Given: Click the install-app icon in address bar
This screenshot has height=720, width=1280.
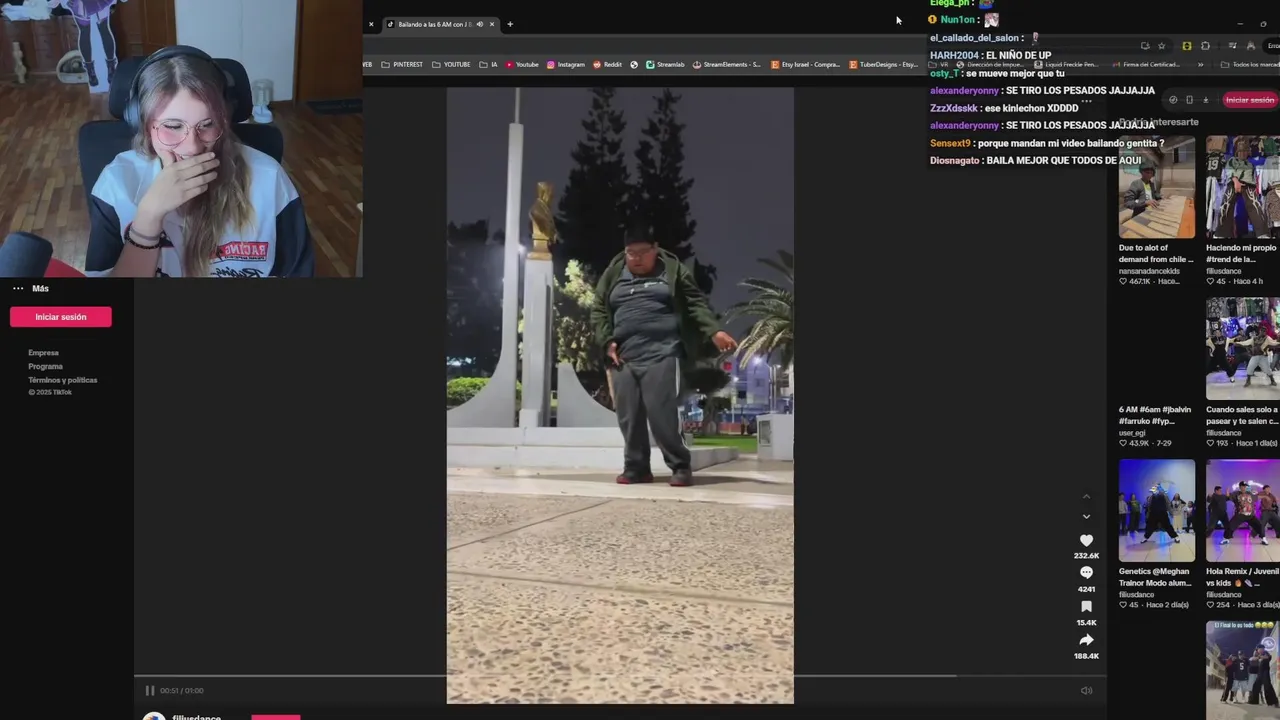Looking at the screenshot, I should click(1145, 46).
